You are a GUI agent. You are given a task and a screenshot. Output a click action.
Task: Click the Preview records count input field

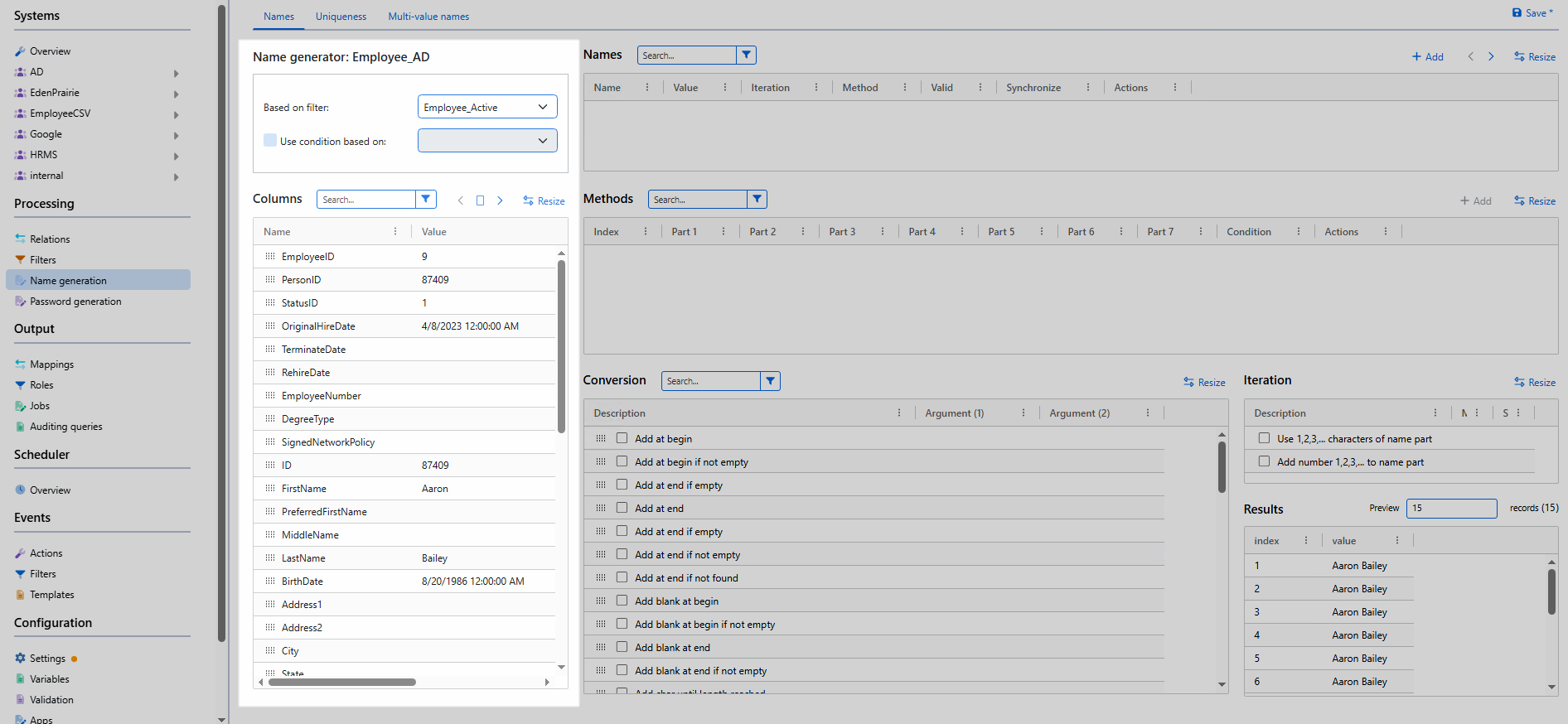tap(1451, 509)
